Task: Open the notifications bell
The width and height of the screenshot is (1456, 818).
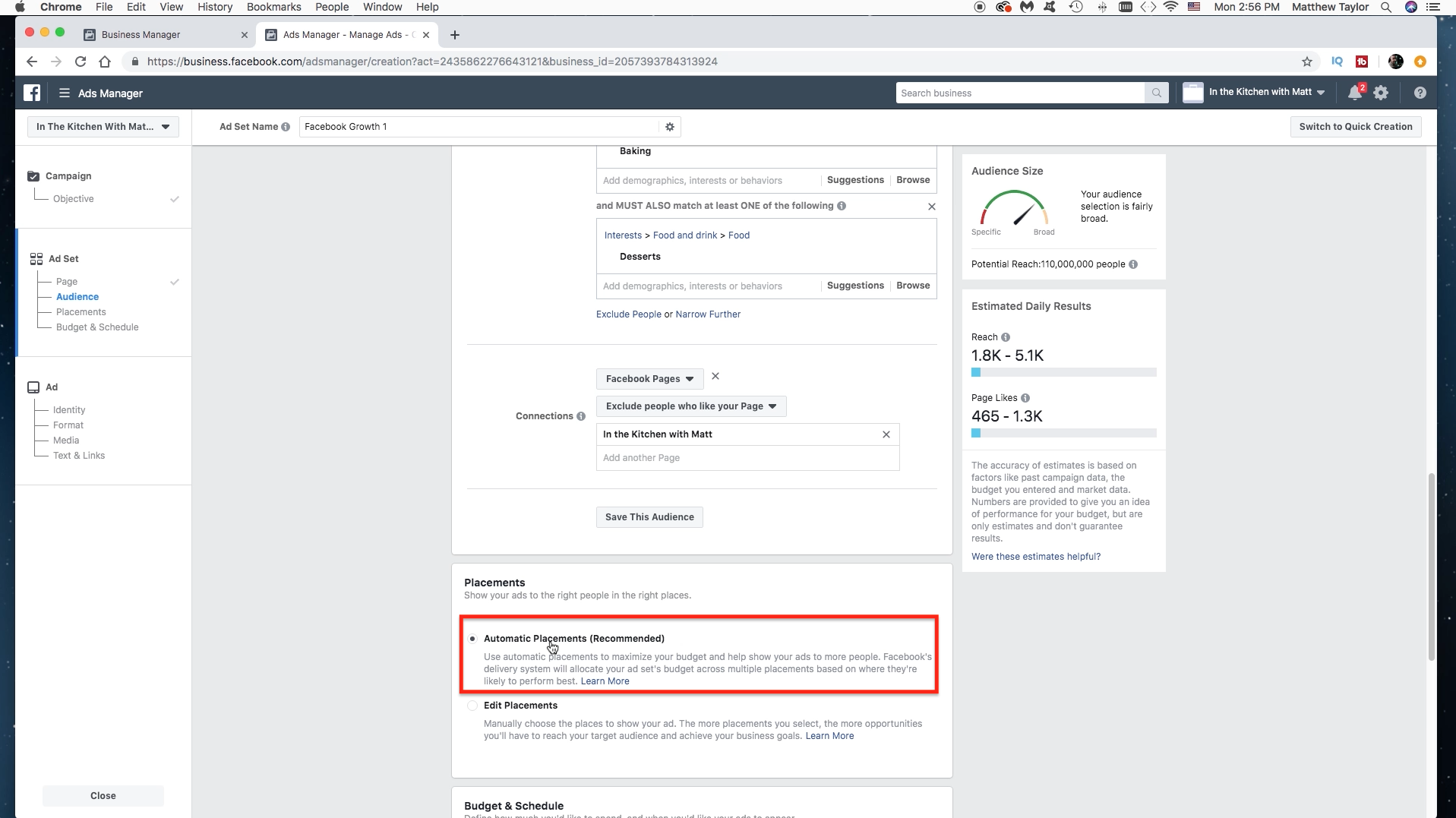Action: click(1354, 93)
